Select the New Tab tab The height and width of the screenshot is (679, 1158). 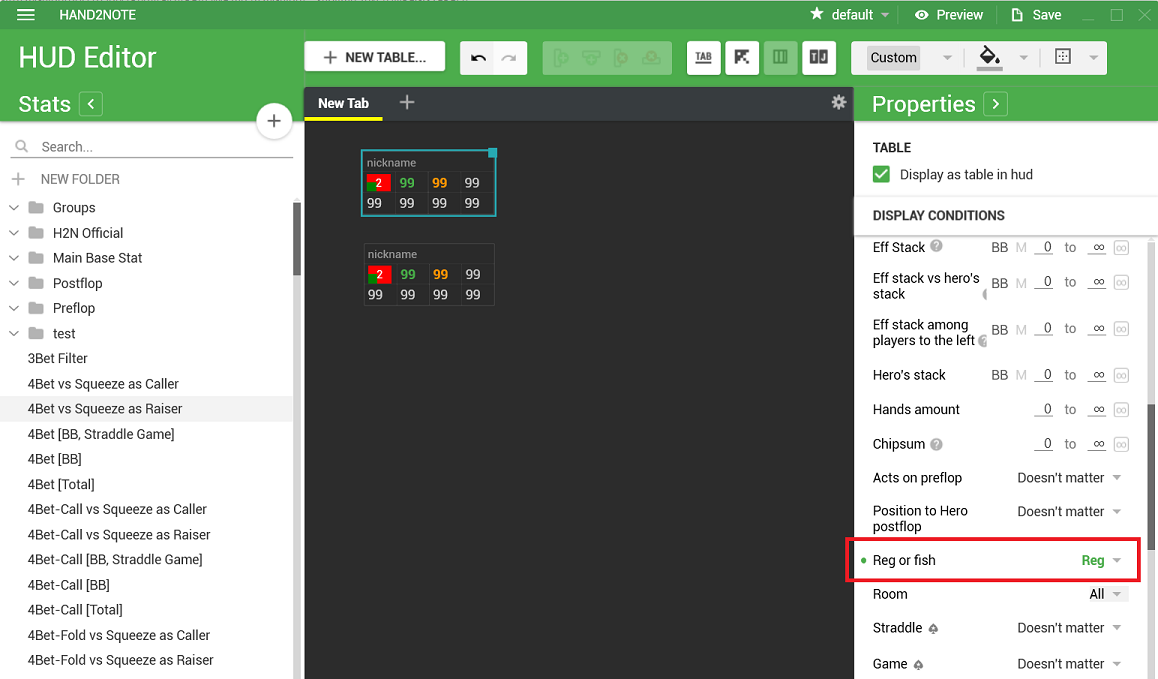[343, 103]
